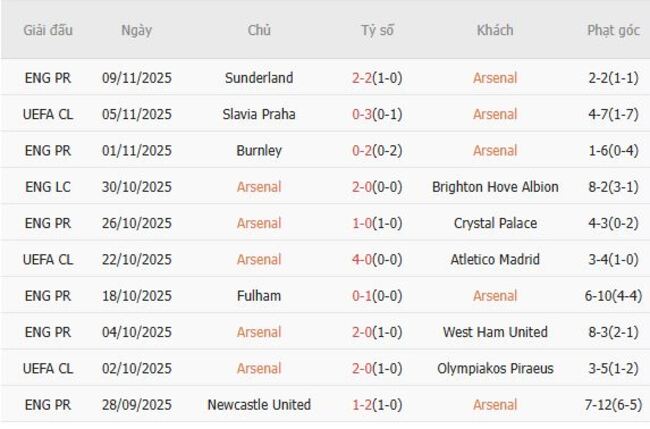Click Atletico Madrid in the away column

[x=495, y=260]
